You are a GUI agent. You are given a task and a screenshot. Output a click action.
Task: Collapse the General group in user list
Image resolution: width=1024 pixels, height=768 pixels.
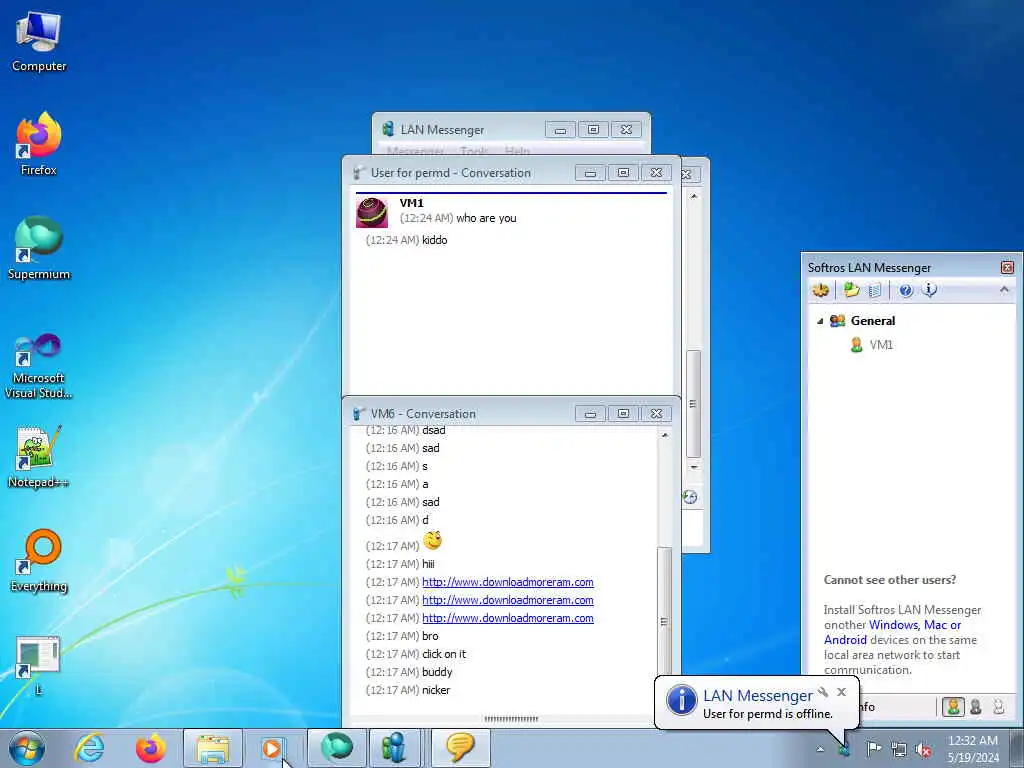click(820, 321)
